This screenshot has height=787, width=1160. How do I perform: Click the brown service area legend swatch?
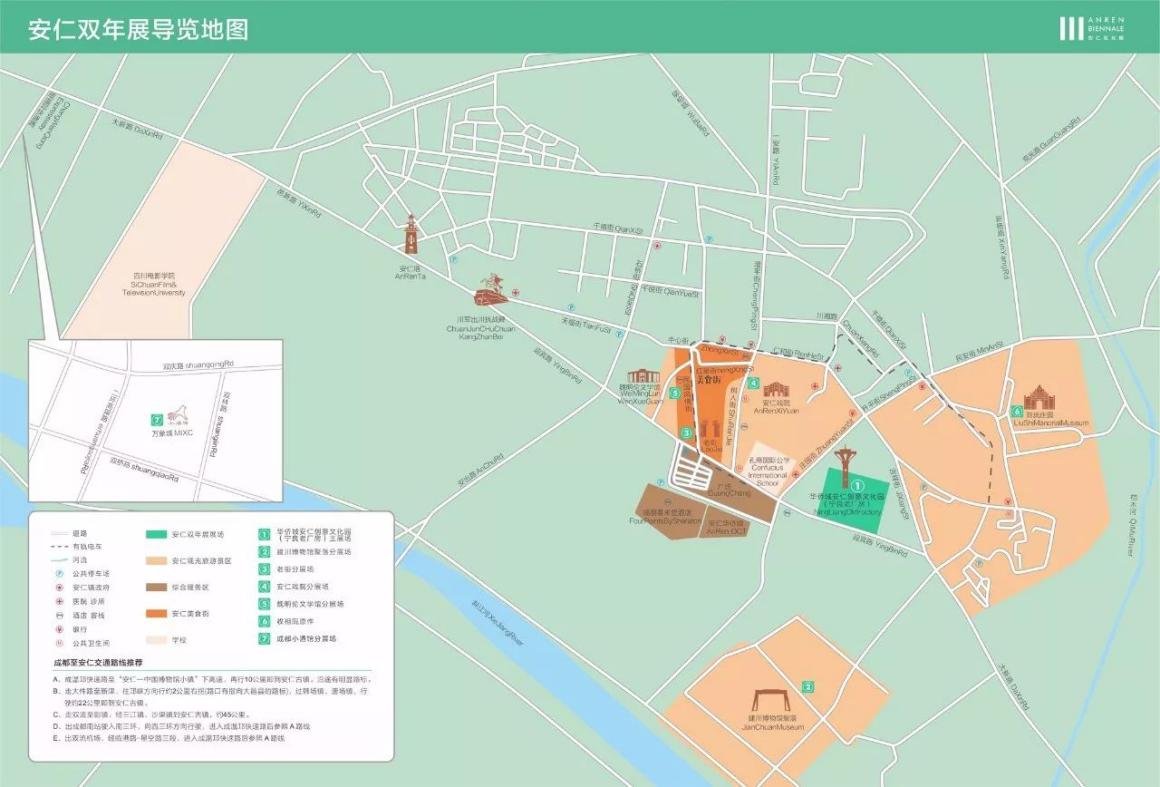(x=154, y=587)
